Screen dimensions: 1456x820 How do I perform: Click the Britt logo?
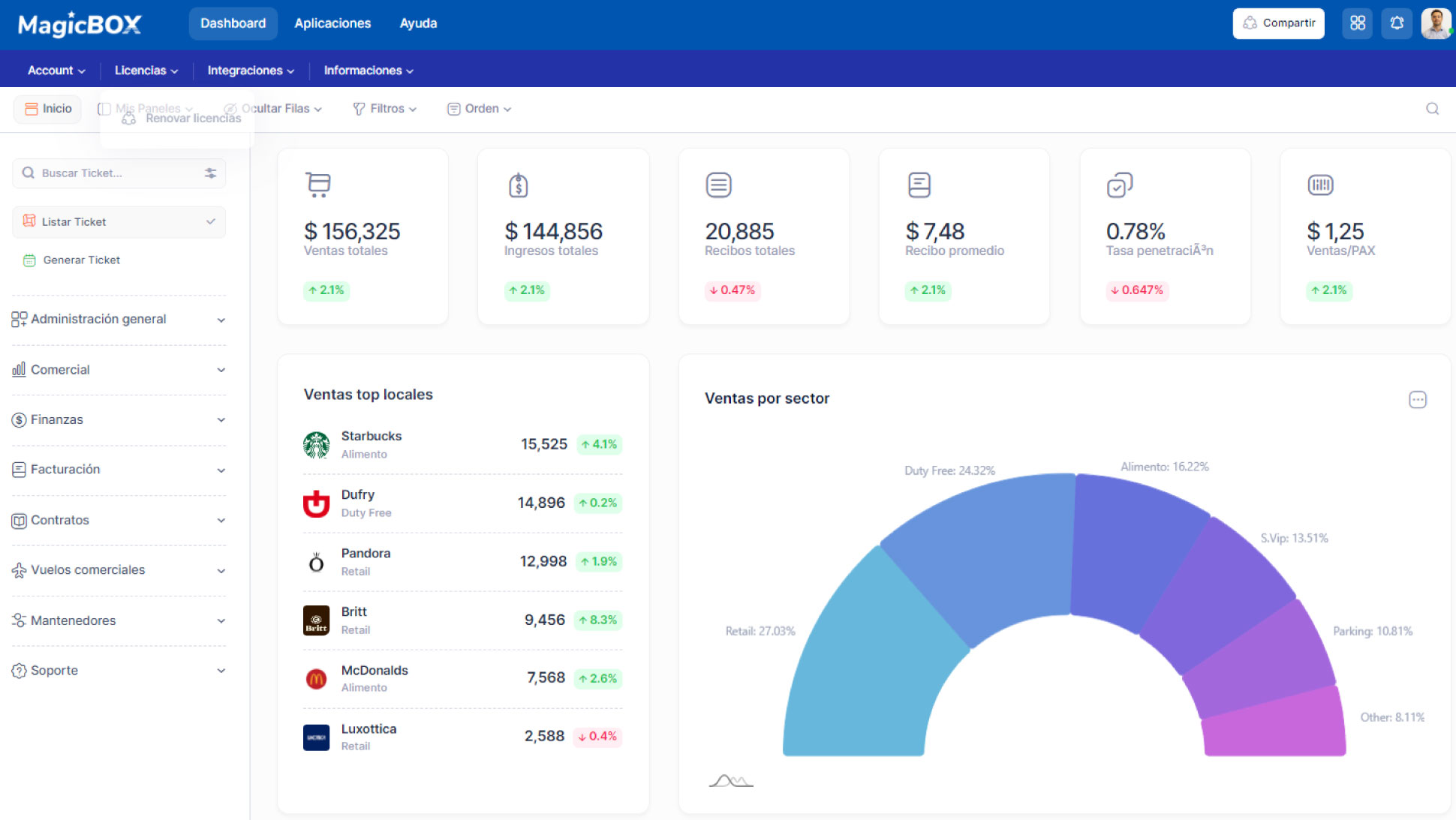point(316,620)
